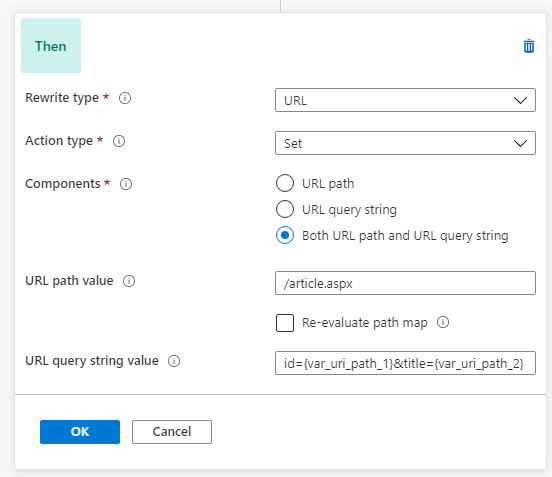Click the URL query string value field
The height and width of the screenshot is (477, 552).
[405, 363]
